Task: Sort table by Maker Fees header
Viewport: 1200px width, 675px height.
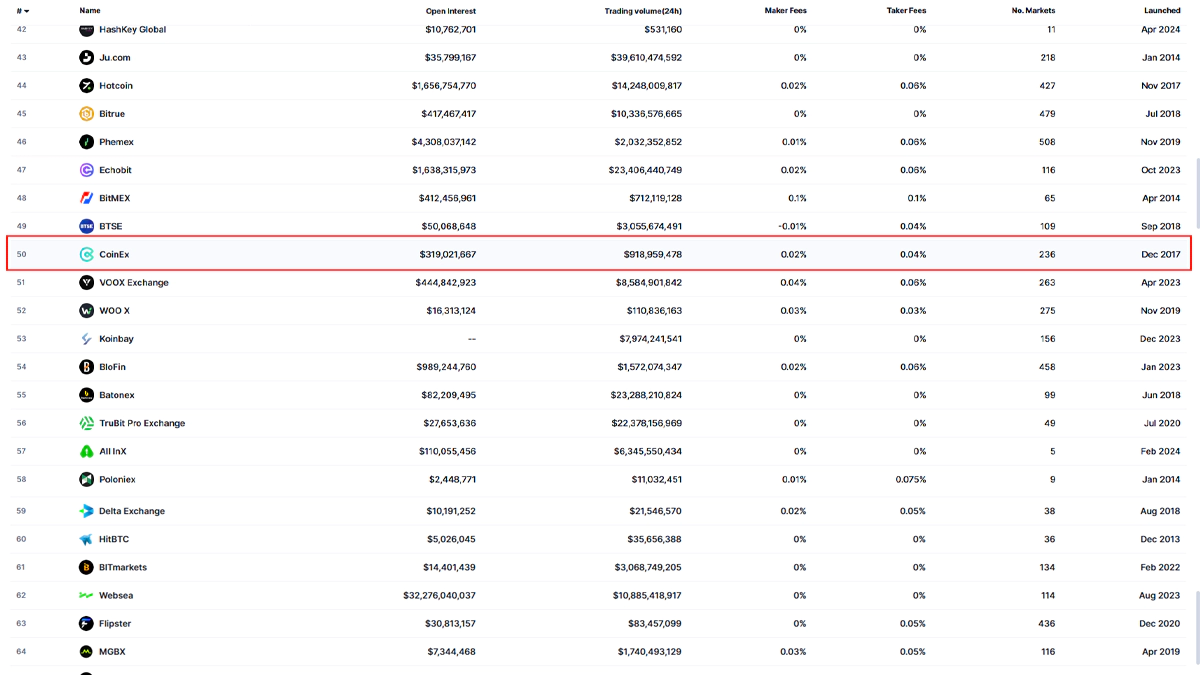Action: coord(785,11)
